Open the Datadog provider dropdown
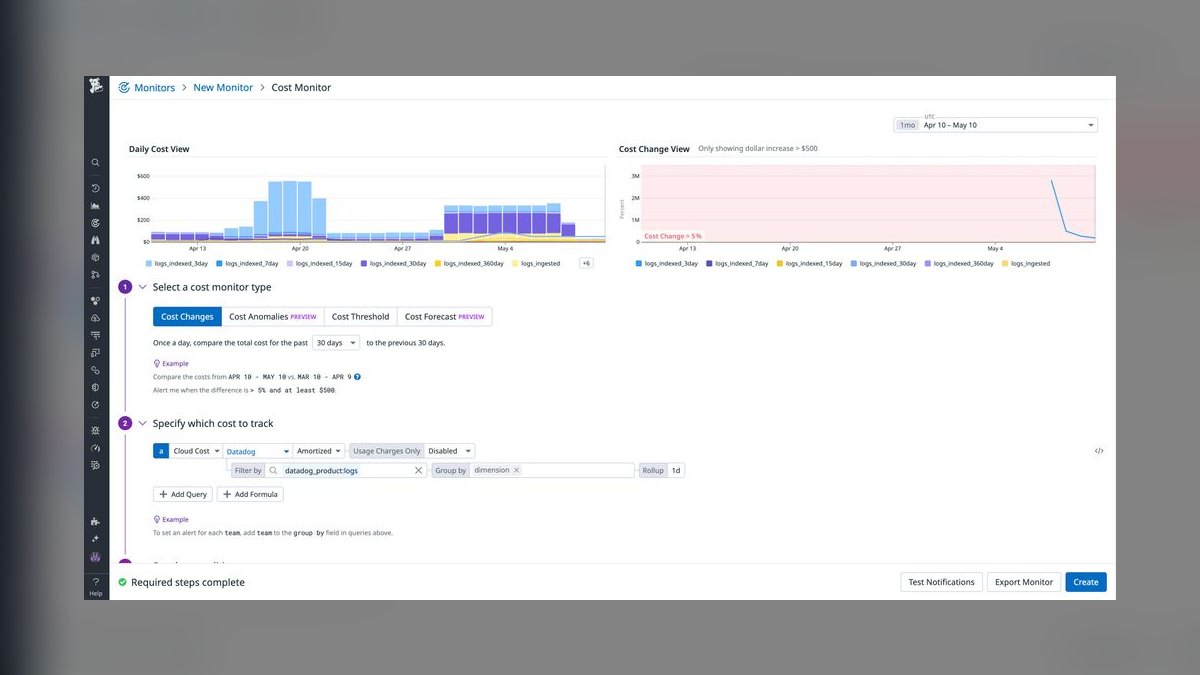Viewport: 1200px width, 675px height. click(x=258, y=451)
